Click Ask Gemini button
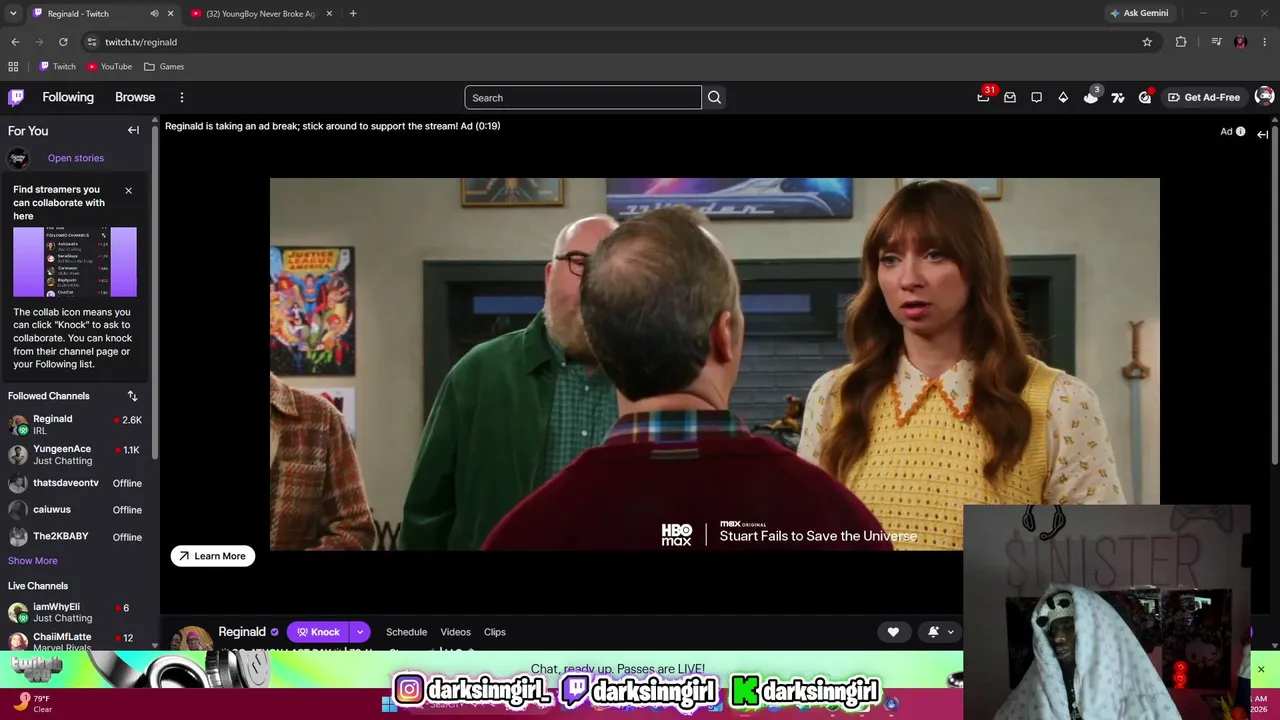1280x720 pixels. pyautogui.click(x=1139, y=13)
